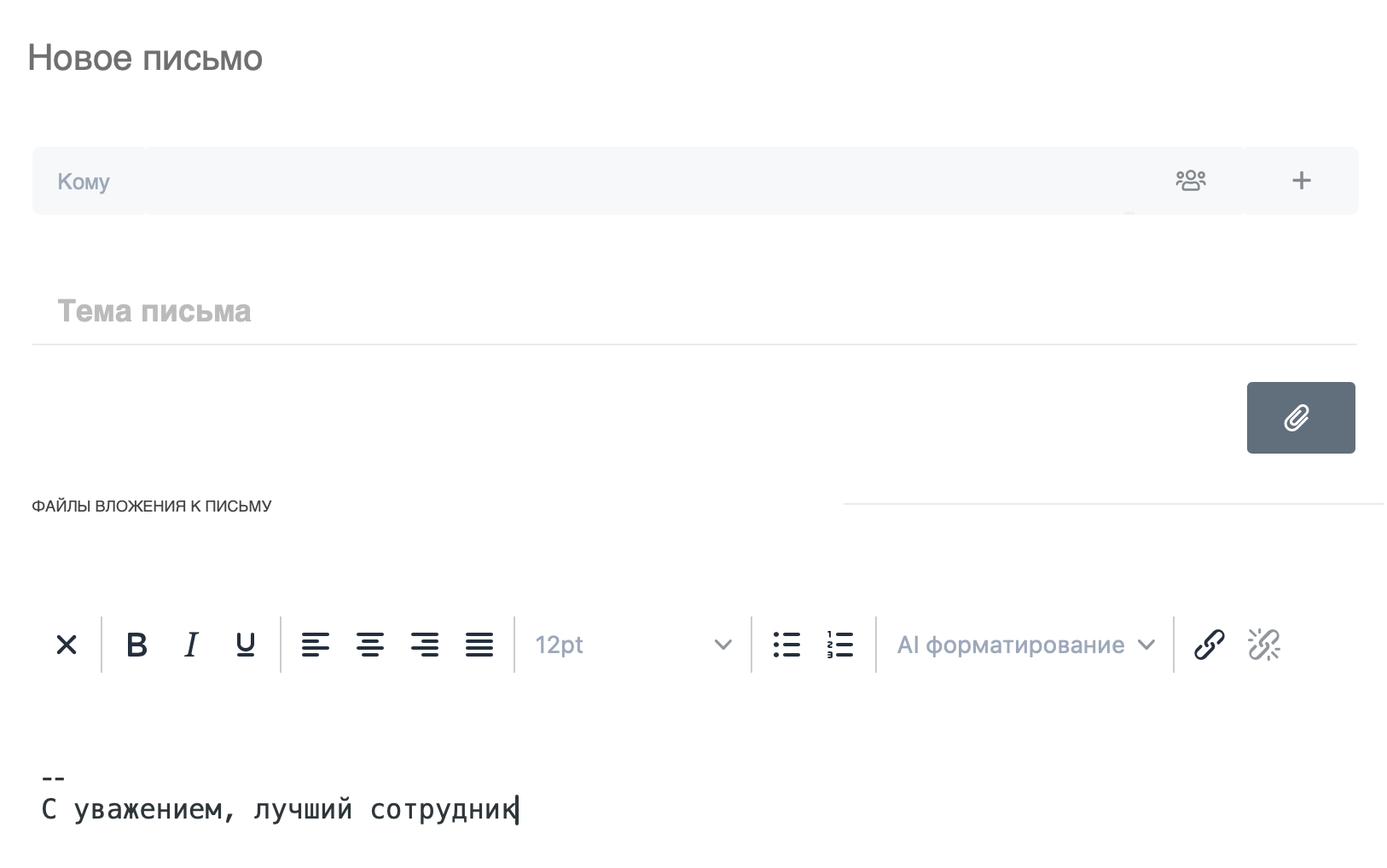Attach a file with the paperclip button
The width and height of the screenshot is (1387, 868).
(x=1300, y=418)
